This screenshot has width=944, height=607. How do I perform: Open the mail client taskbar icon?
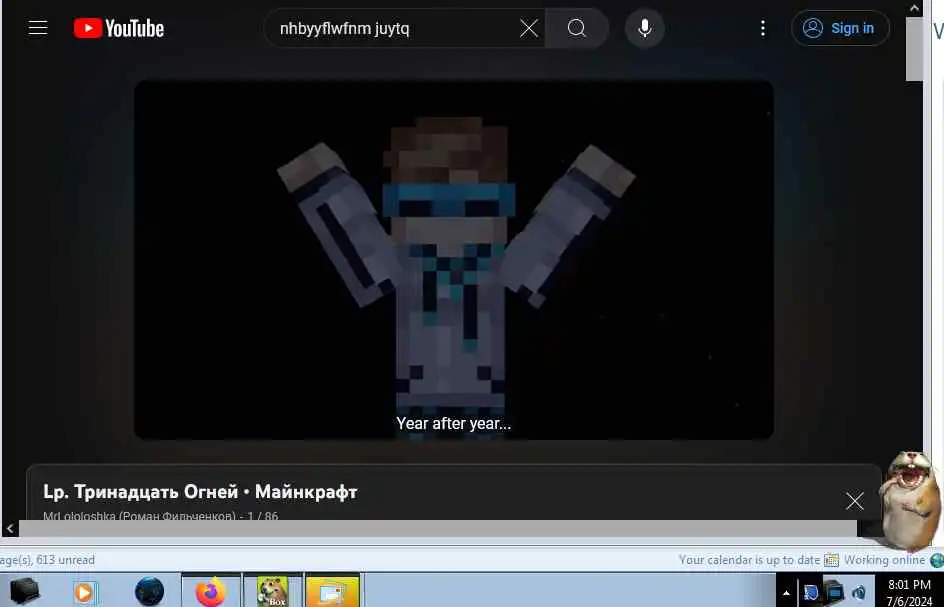332,591
